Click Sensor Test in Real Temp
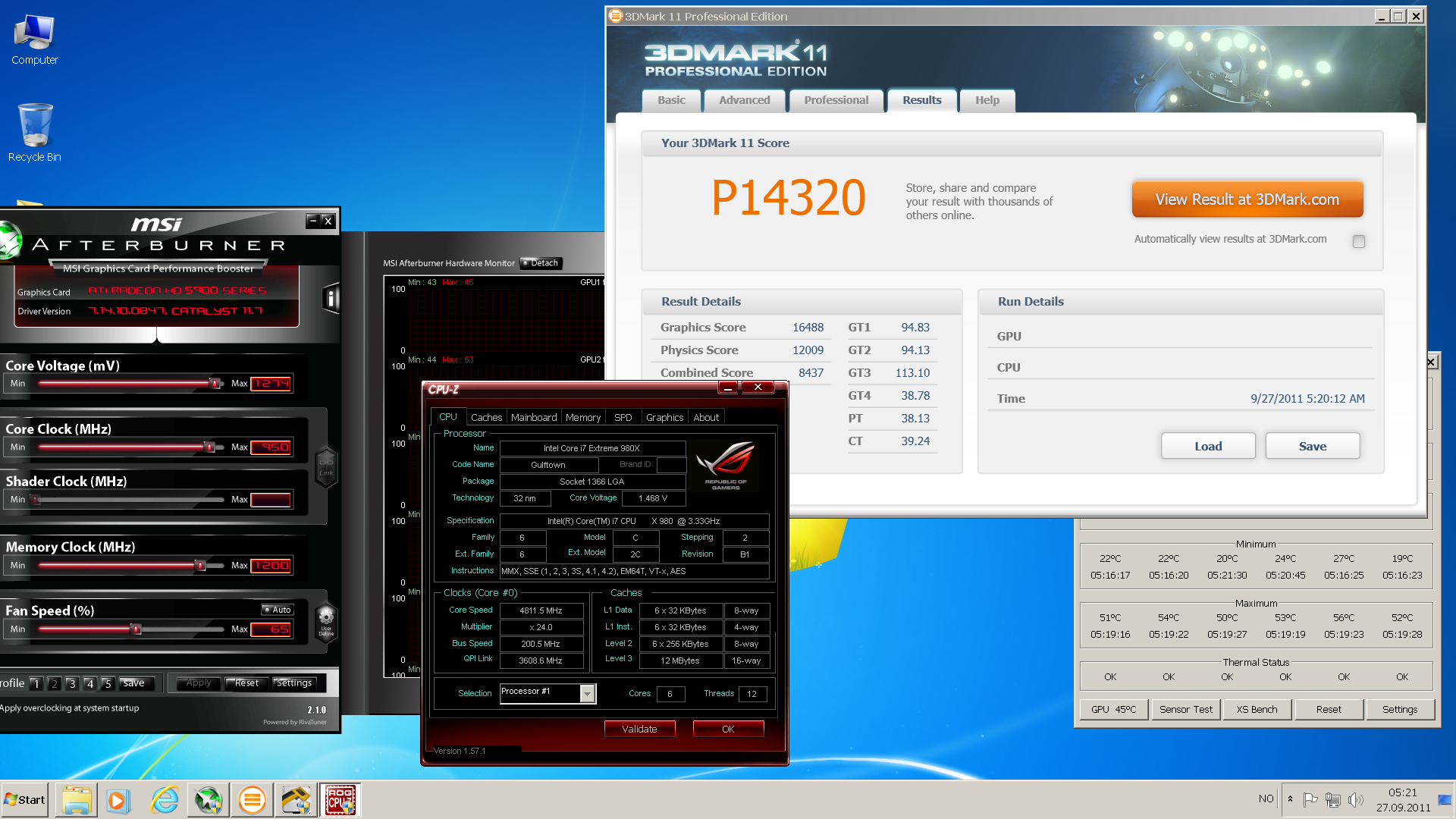The width and height of the screenshot is (1456, 819). coord(1186,709)
